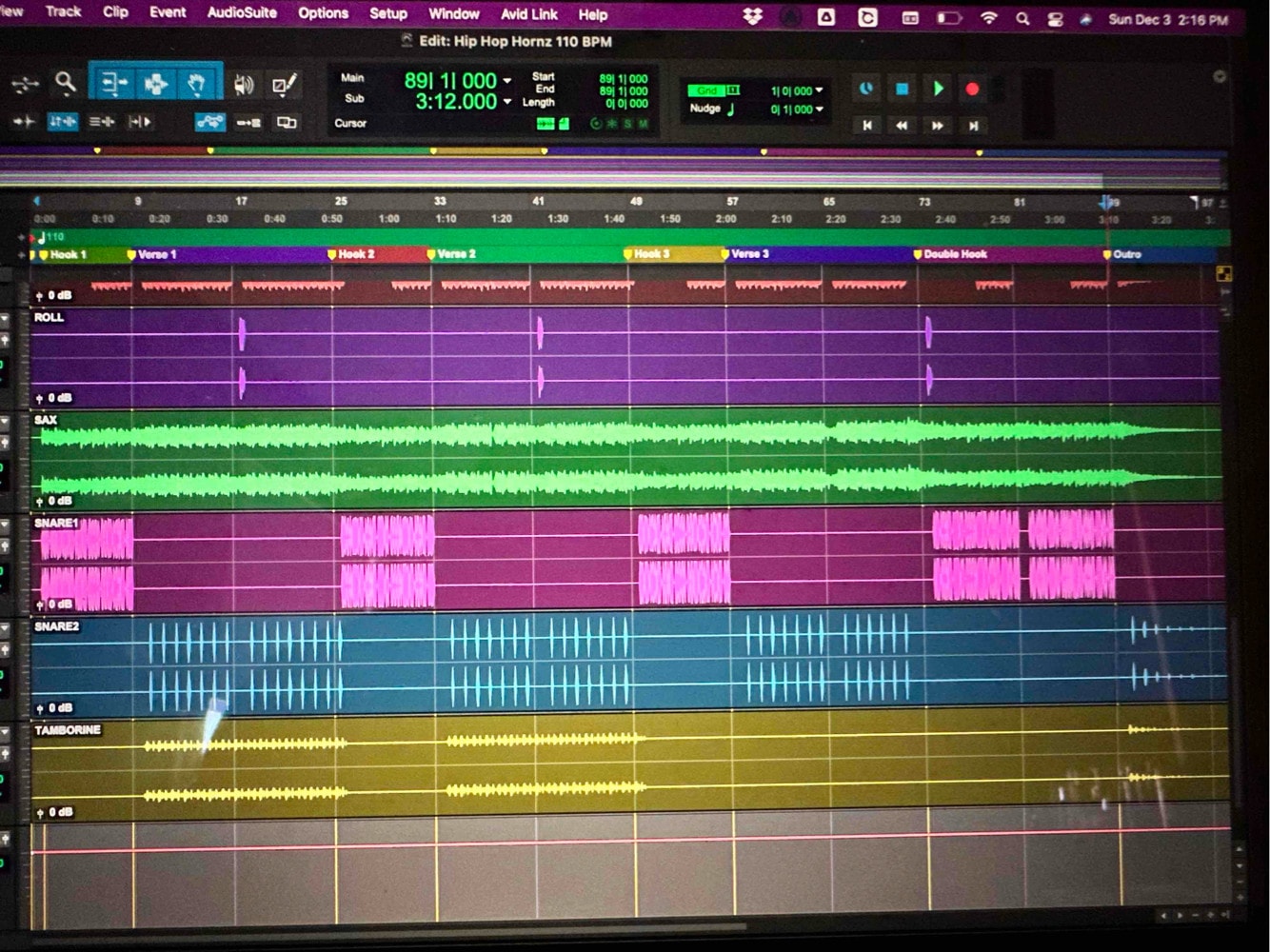
Task: Toggle Link Timeline and Edit Selection
Action: tap(63, 122)
